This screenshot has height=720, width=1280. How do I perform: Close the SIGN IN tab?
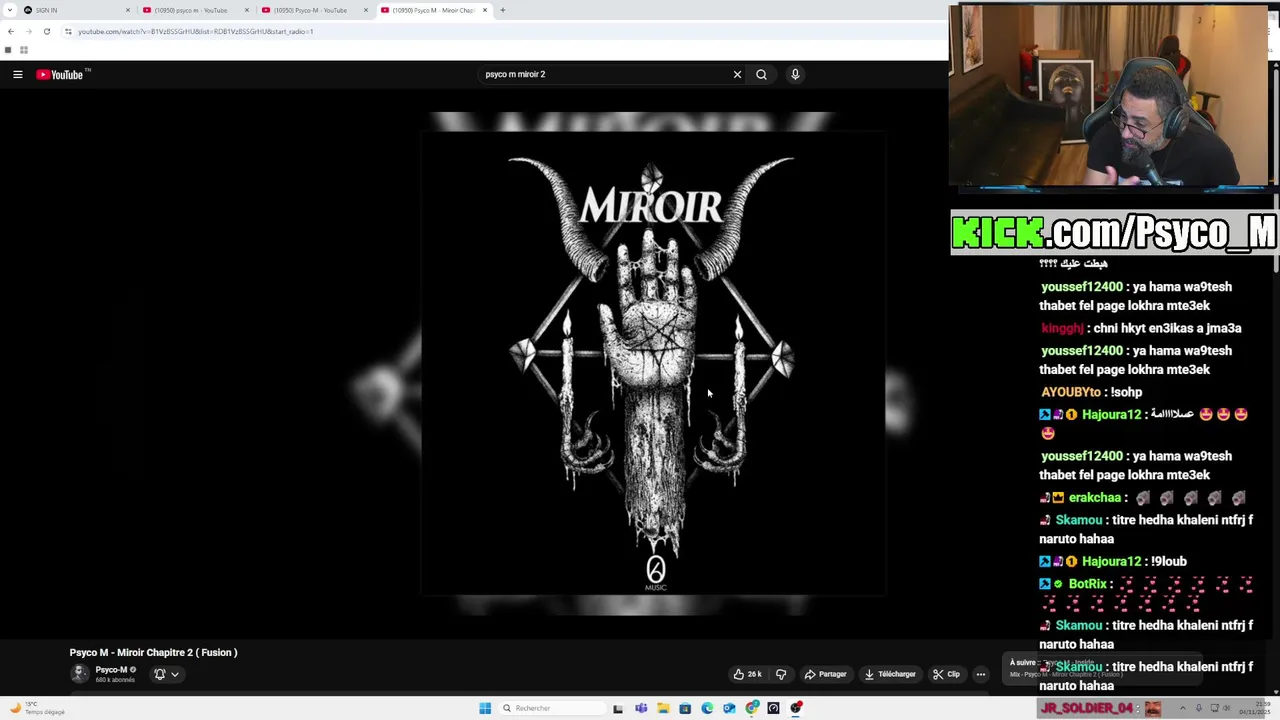click(x=127, y=10)
